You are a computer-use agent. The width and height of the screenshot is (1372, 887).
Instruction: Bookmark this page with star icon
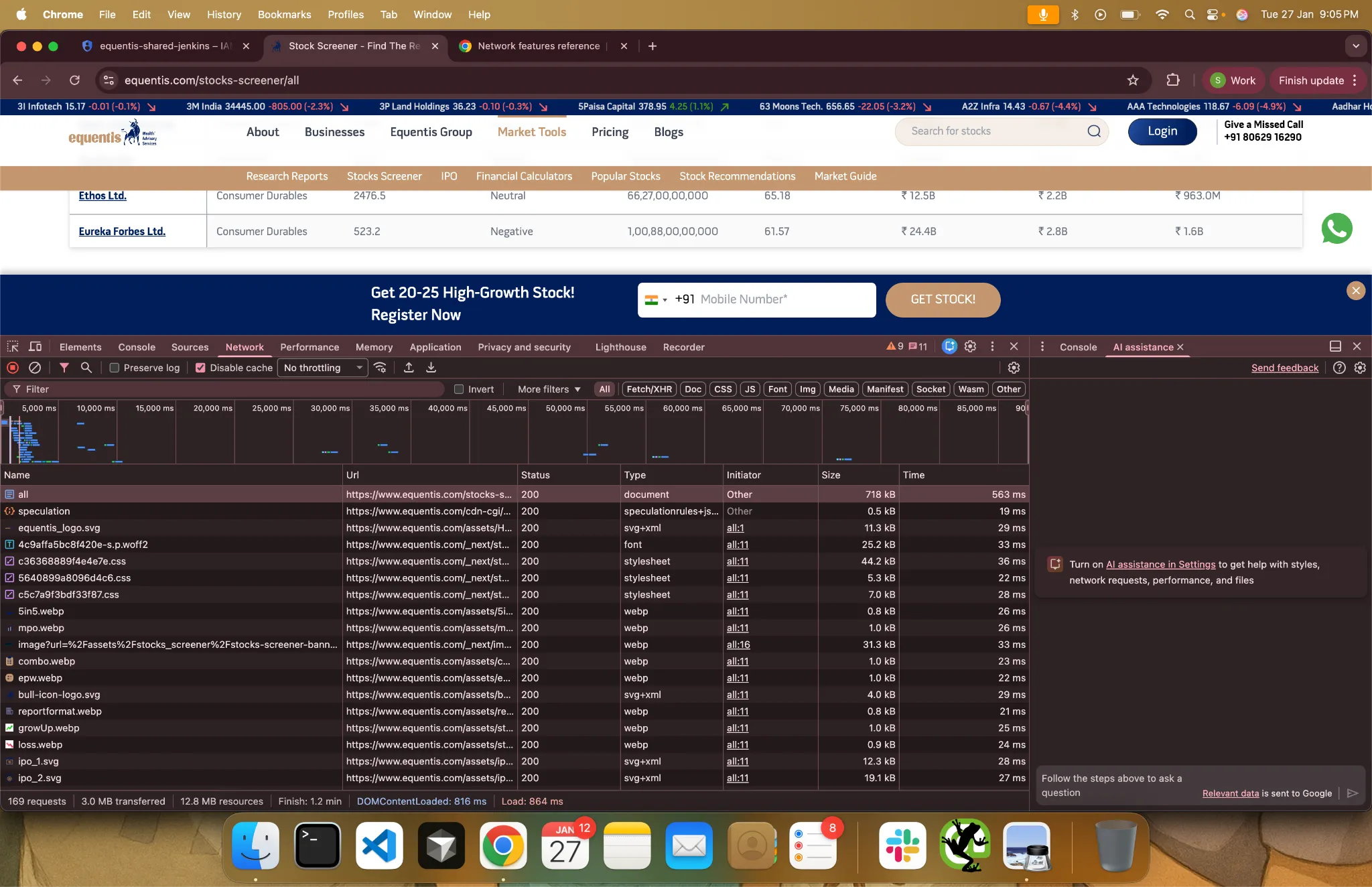pos(1133,80)
